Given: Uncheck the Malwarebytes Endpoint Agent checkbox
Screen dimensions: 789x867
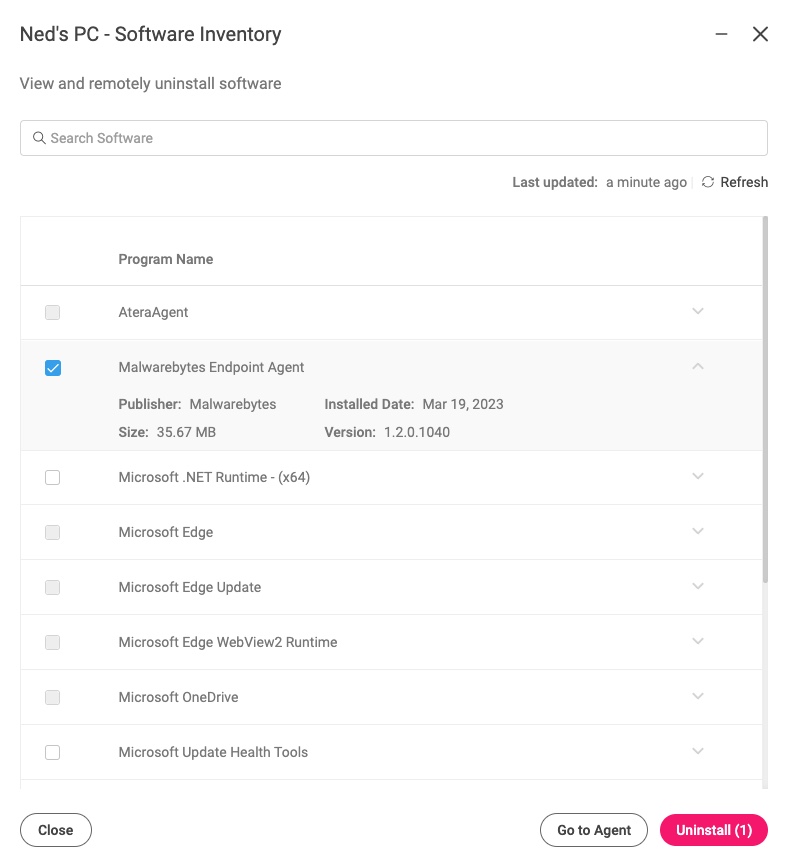Looking at the screenshot, I should pos(53,368).
